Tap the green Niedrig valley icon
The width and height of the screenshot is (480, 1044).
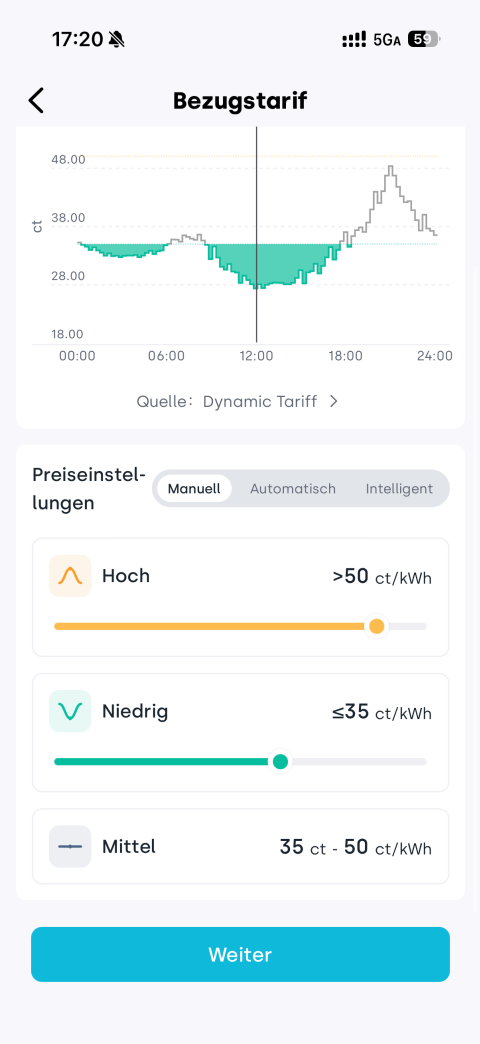(x=70, y=711)
